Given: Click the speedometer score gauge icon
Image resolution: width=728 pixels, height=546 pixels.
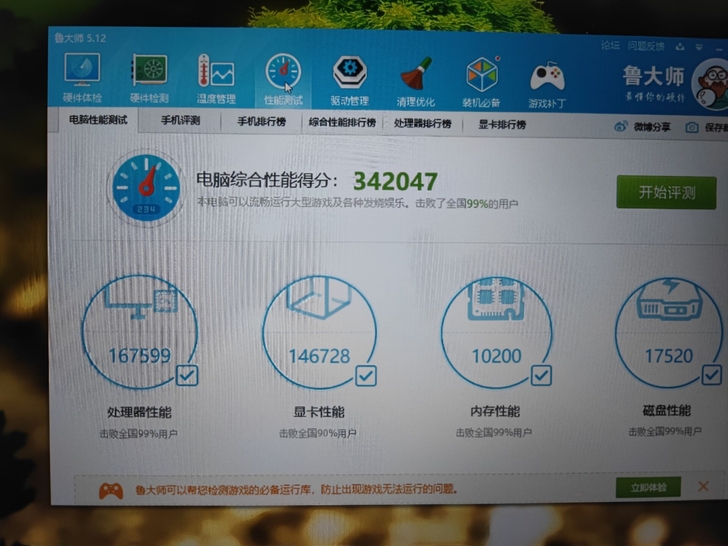Looking at the screenshot, I should (x=146, y=188).
